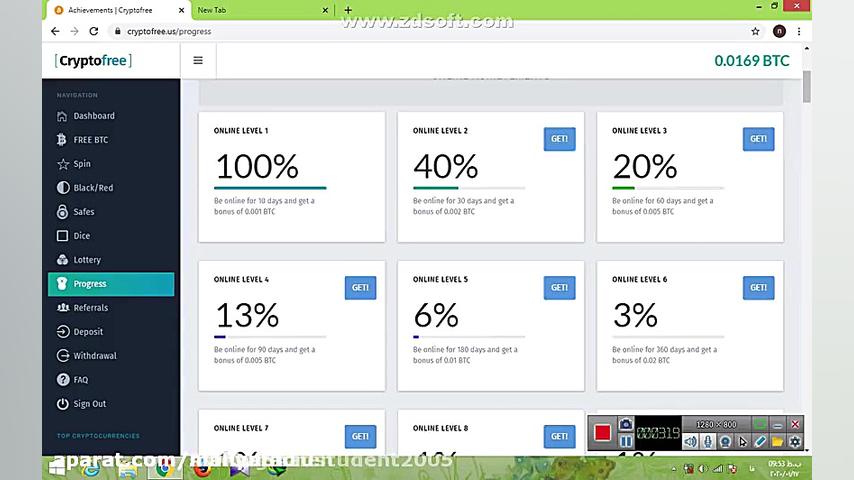
Task: Claim the Online Level 2 GET! bonus
Action: coord(559,139)
